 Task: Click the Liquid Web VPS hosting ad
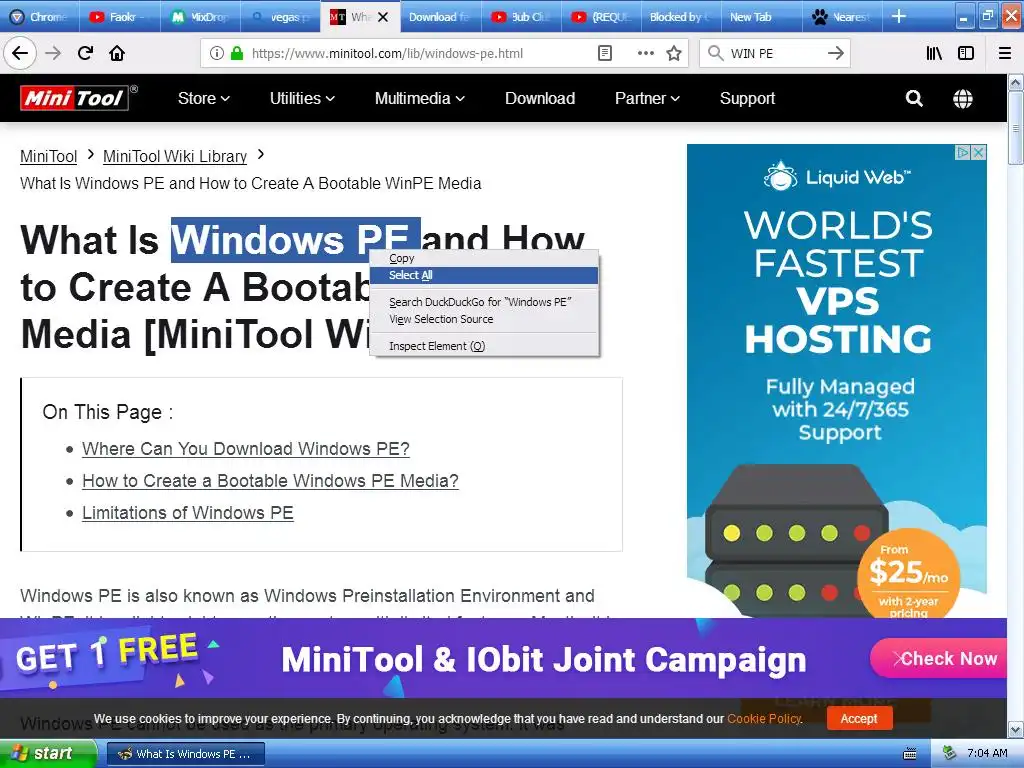tap(837, 380)
